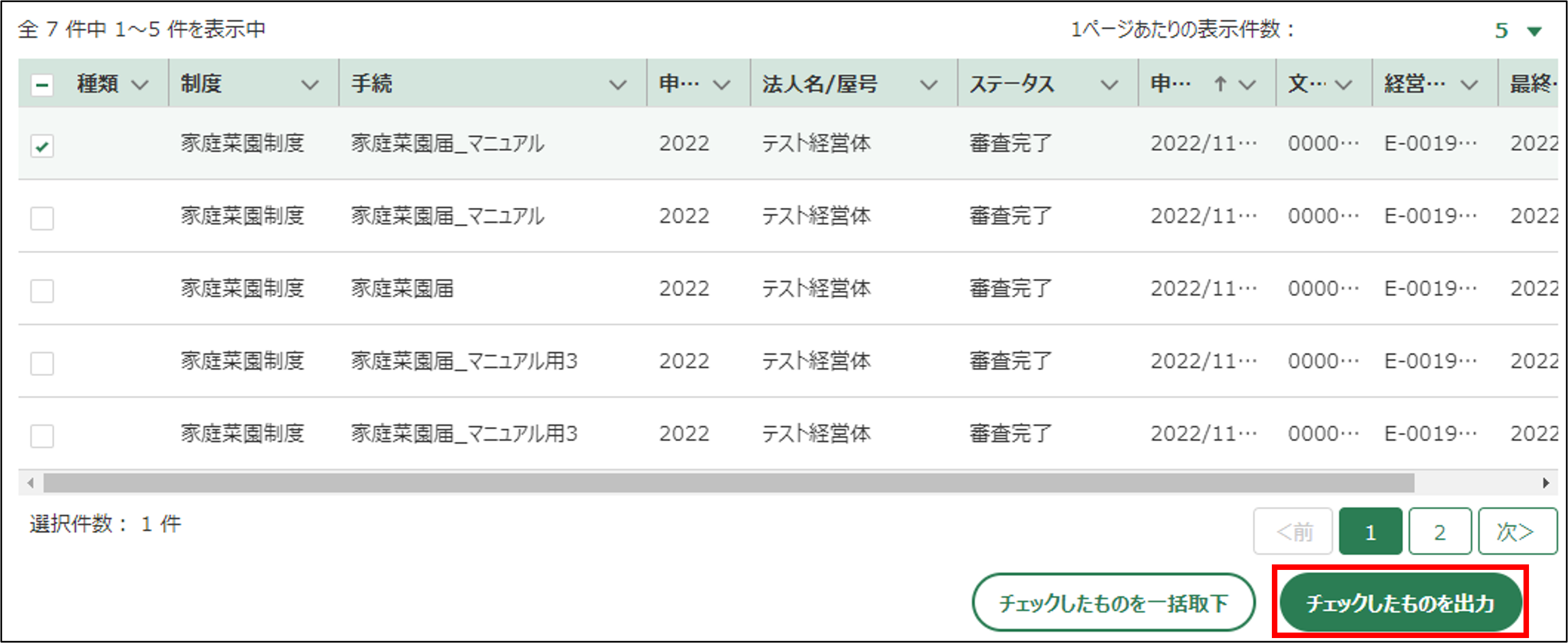Expand the 手続 column dropdown chevron
Screen dimensions: 1568x643
pos(618,85)
